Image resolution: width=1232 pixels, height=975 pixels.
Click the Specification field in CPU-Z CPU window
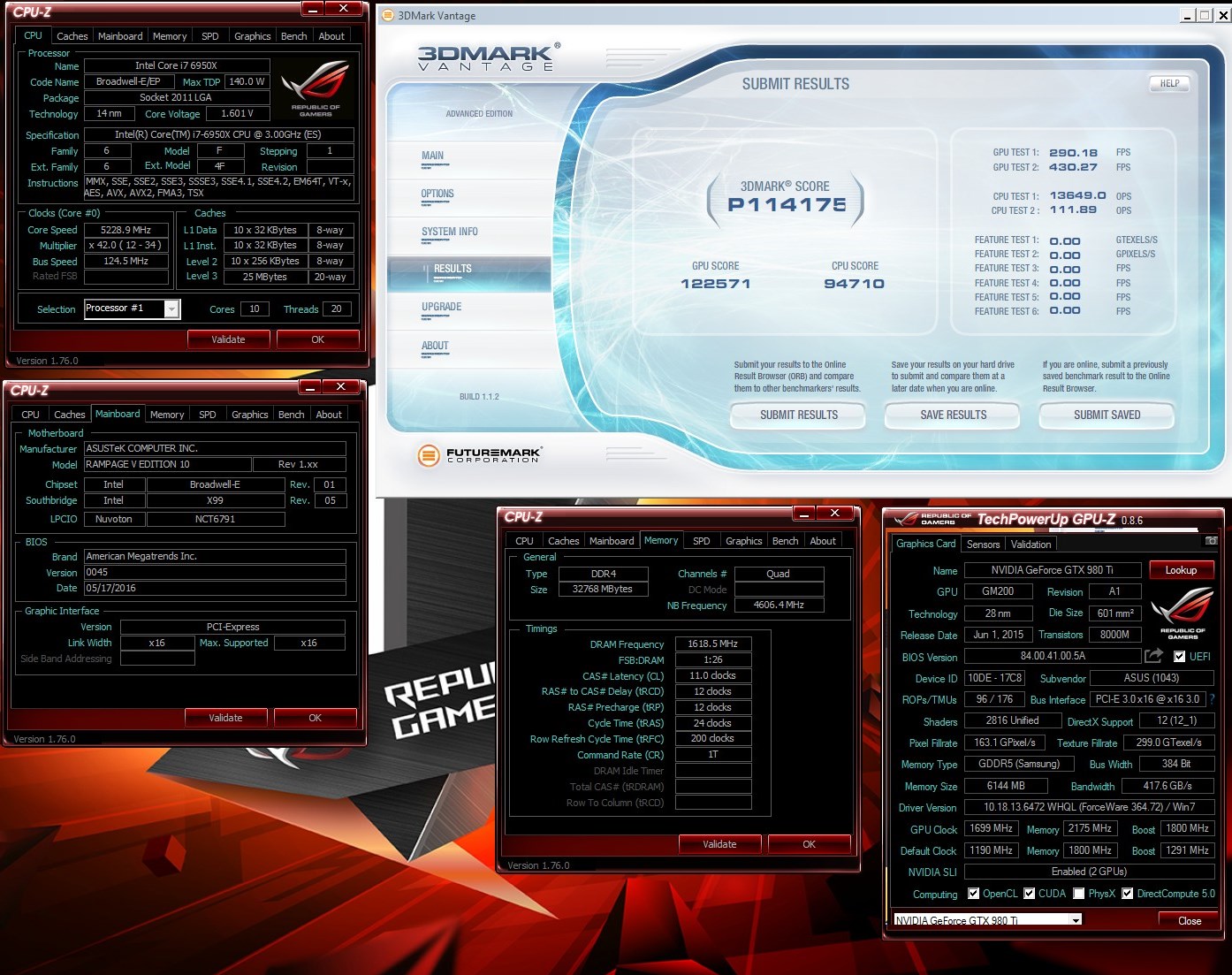218,134
